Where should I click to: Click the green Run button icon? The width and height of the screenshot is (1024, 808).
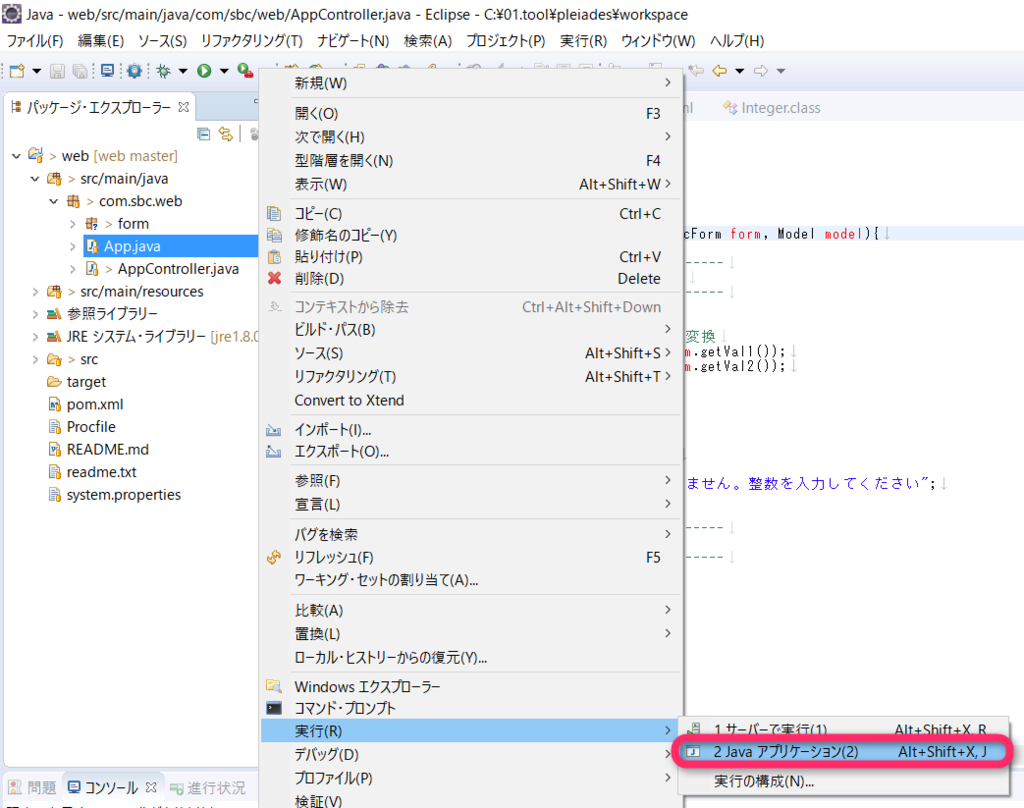204,71
